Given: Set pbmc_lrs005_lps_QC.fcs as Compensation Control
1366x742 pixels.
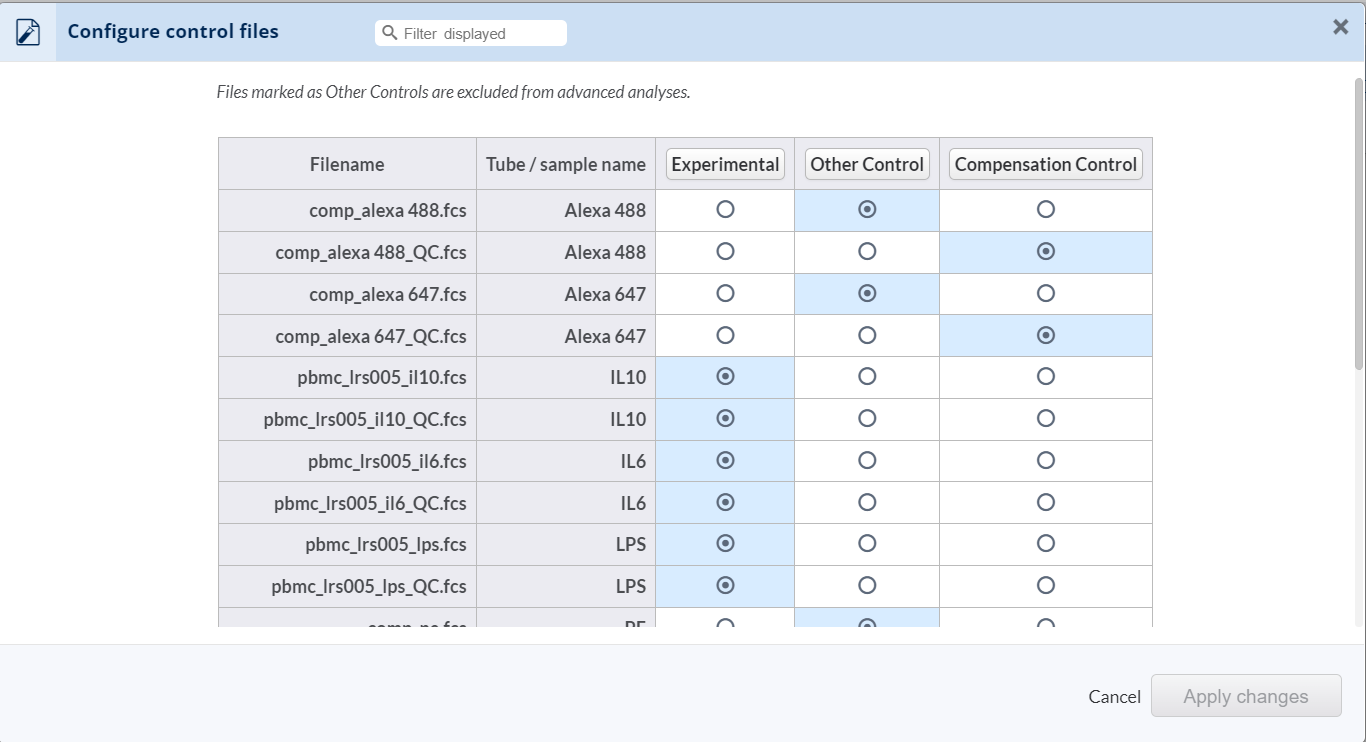Looking at the screenshot, I should pyautogui.click(x=1045, y=586).
